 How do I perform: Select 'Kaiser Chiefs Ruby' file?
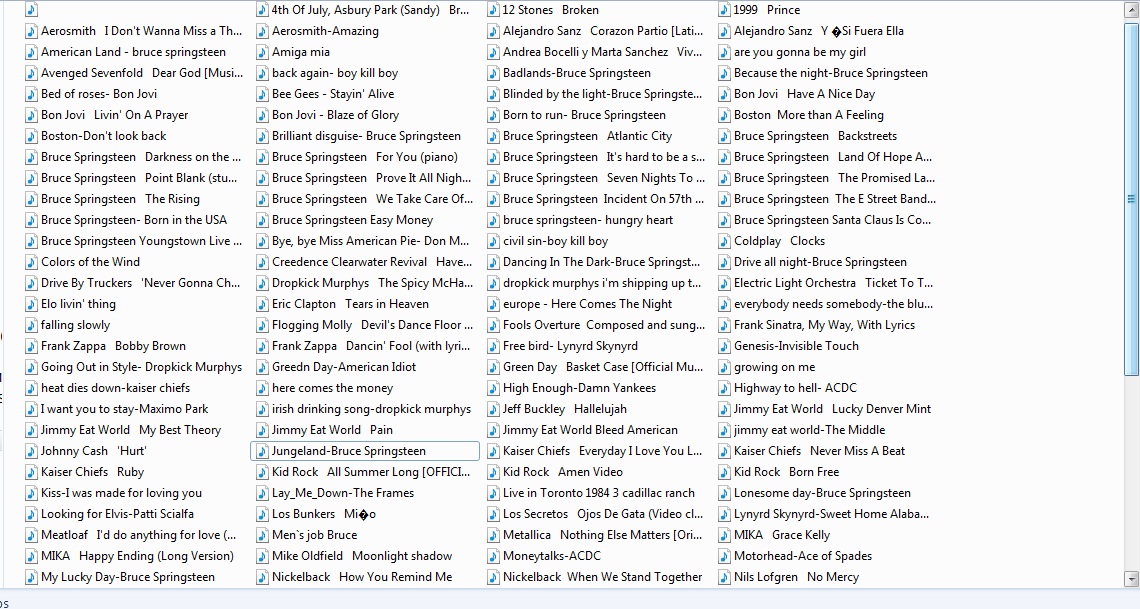click(x=92, y=472)
